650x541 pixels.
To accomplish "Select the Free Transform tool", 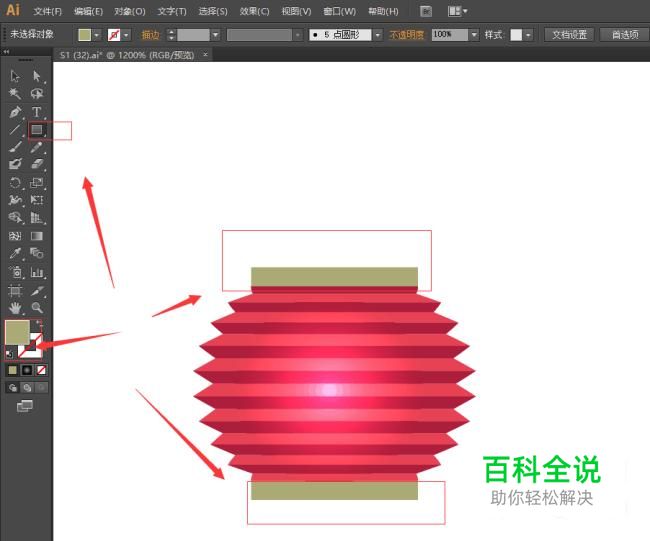I will tap(37, 200).
